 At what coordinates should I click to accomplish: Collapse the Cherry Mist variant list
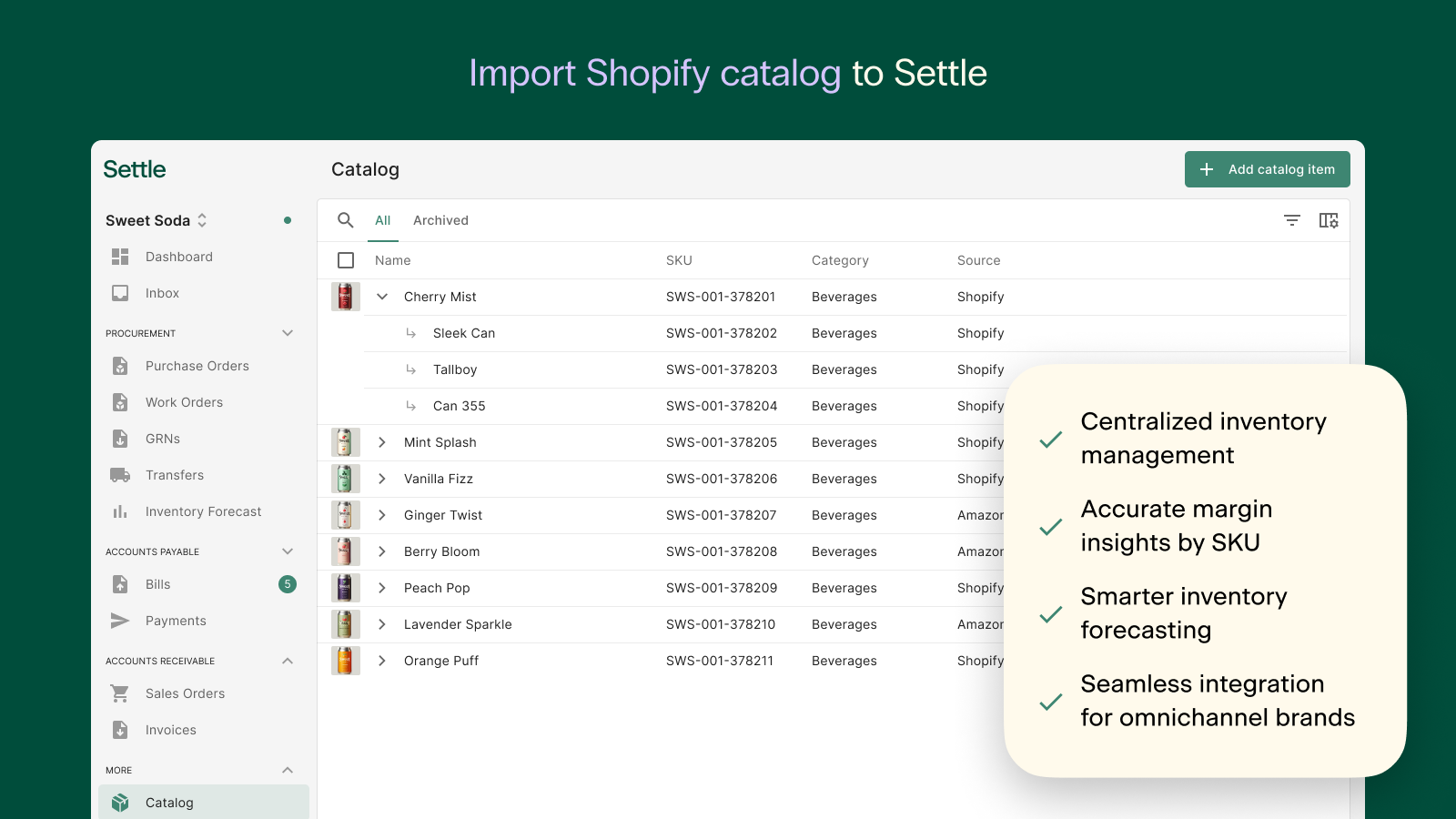click(x=382, y=297)
